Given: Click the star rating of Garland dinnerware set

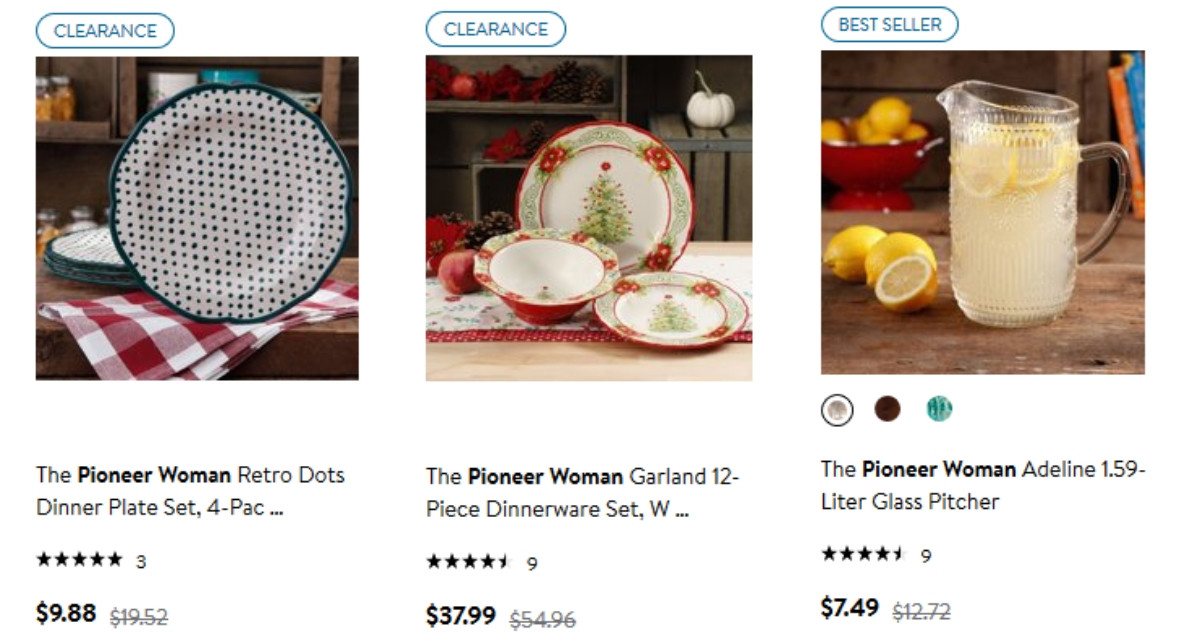Looking at the screenshot, I should pyautogui.click(x=468, y=562).
